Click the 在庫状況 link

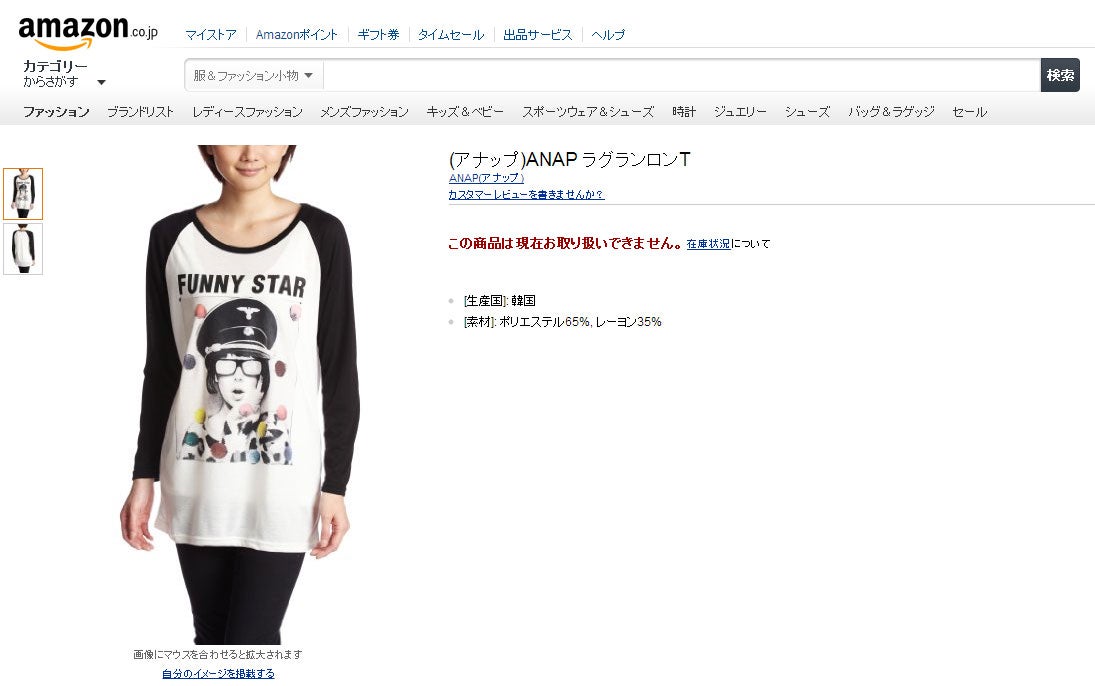coord(708,244)
